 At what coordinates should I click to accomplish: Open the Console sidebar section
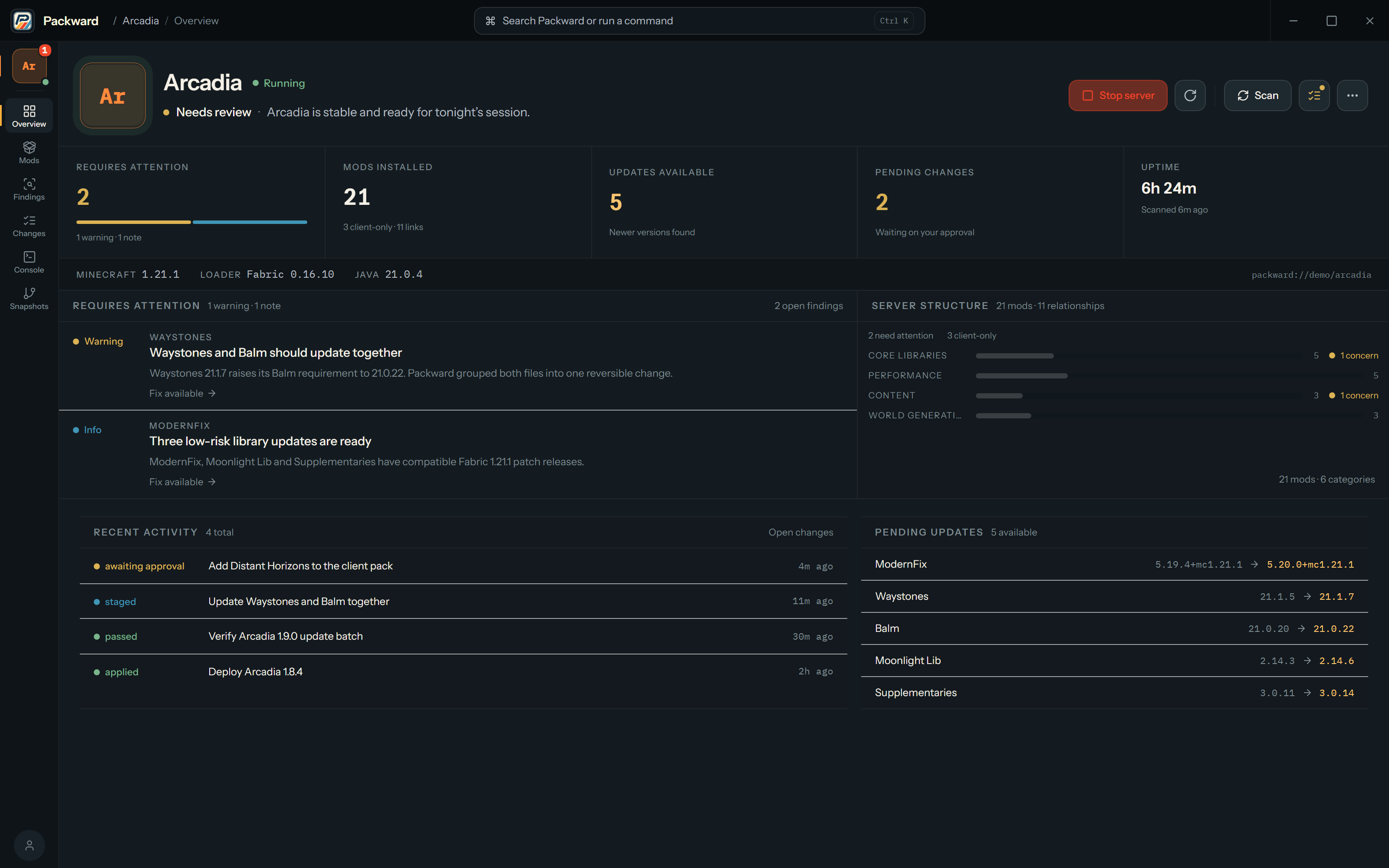pos(29,262)
